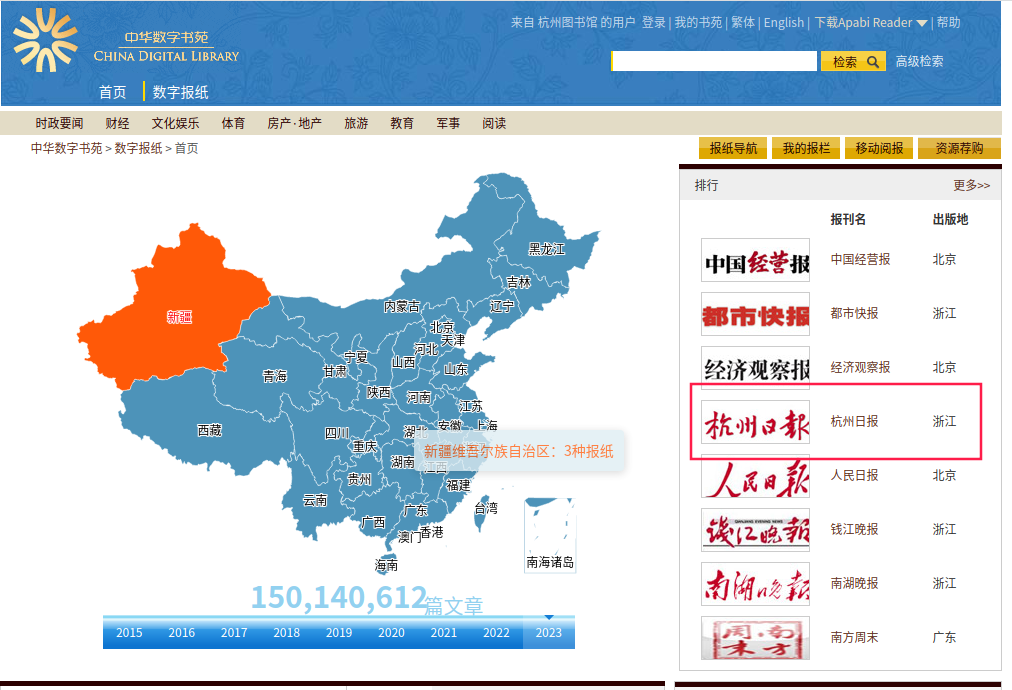Select year 2018 on the timeline

tap(287, 633)
